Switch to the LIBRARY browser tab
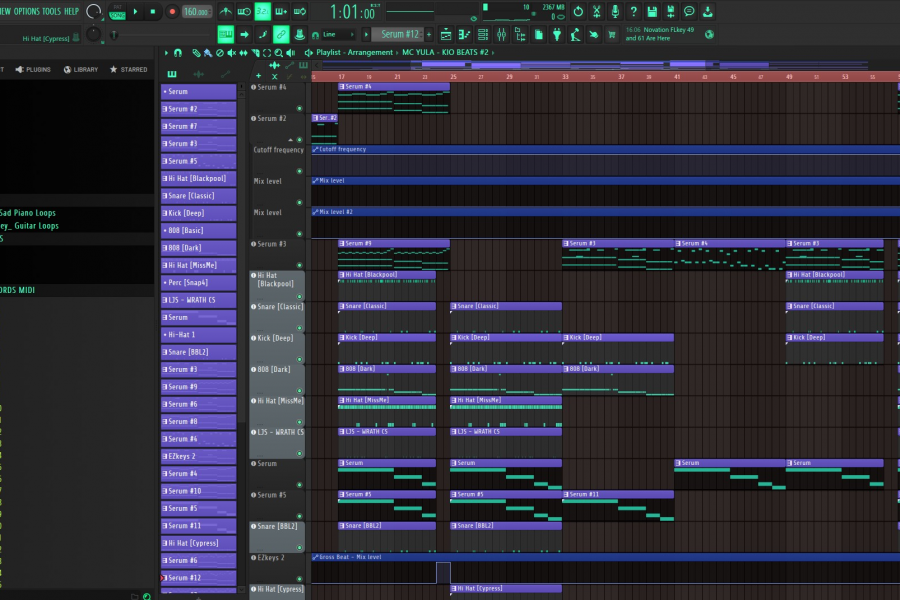The height and width of the screenshot is (600, 900). point(81,69)
